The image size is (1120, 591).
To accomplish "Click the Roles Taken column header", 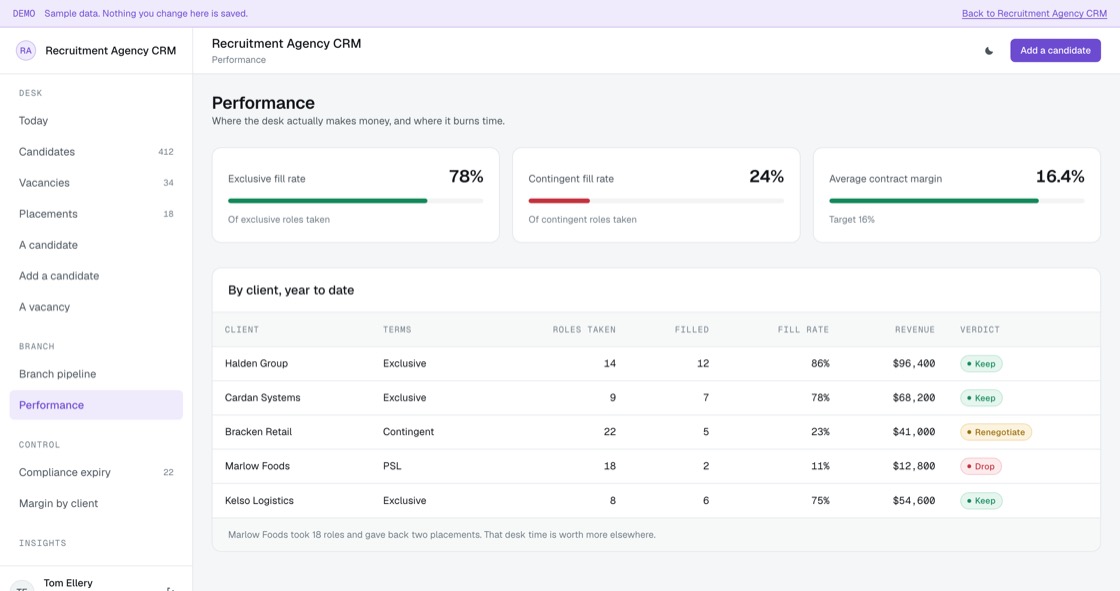I will (x=584, y=329).
